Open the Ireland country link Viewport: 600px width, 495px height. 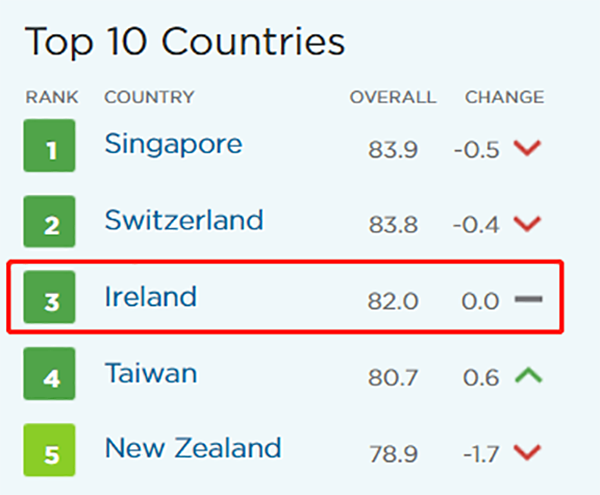pyautogui.click(x=151, y=297)
